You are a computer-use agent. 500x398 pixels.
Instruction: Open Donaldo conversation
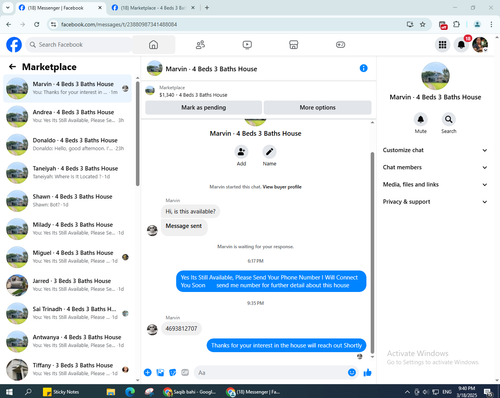click(x=67, y=144)
